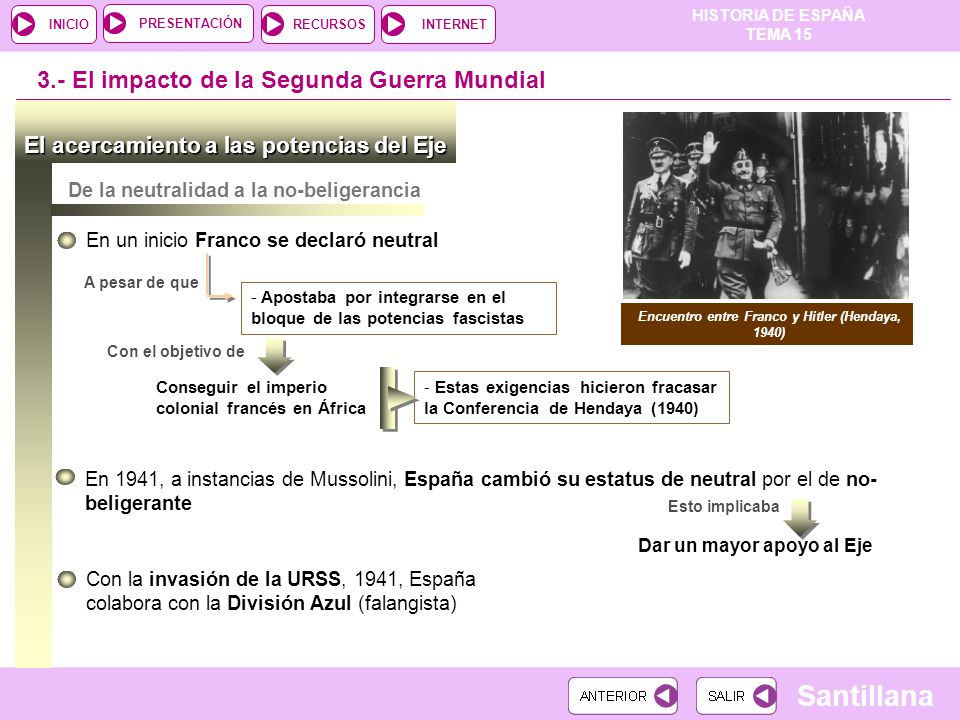Open the PRESENTACIÓN section
Image resolution: width=960 pixels, height=720 pixels.
(178, 24)
